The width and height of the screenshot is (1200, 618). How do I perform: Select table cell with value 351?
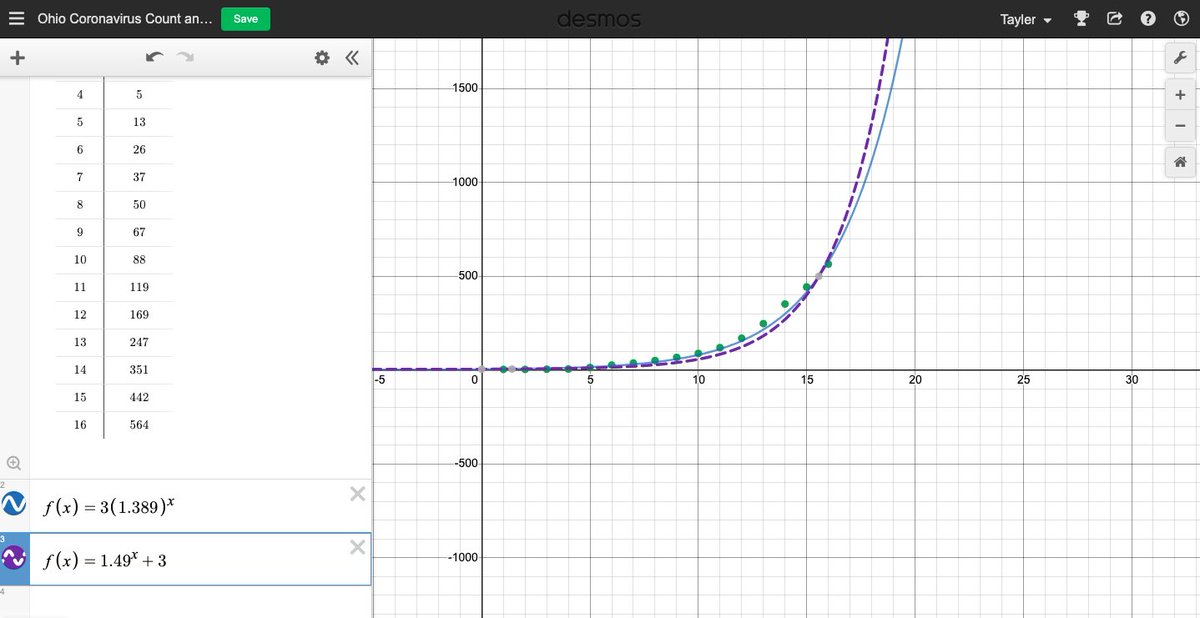pyautogui.click(x=139, y=370)
